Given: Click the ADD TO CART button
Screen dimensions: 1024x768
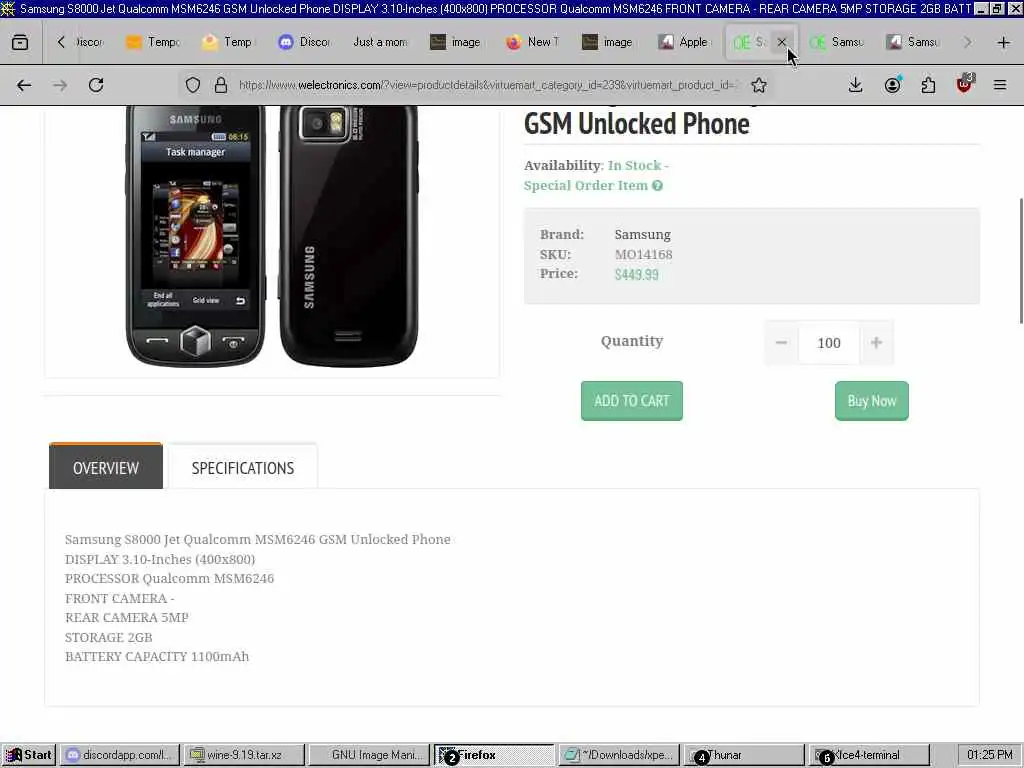Looking at the screenshot, I should (x=632, y=400).
